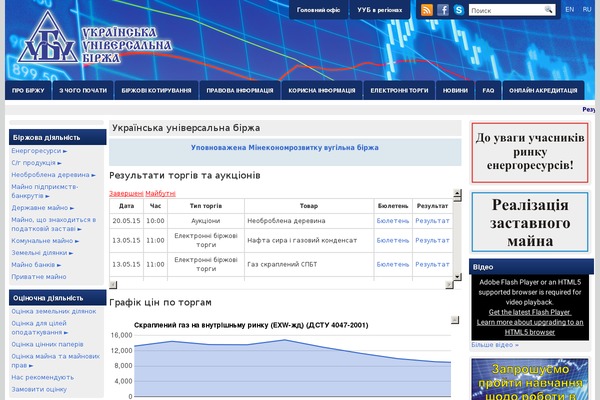This screenshot has height=400, width=600.
Task: Open НОВИНИ menu item
Action: (455, 90)
